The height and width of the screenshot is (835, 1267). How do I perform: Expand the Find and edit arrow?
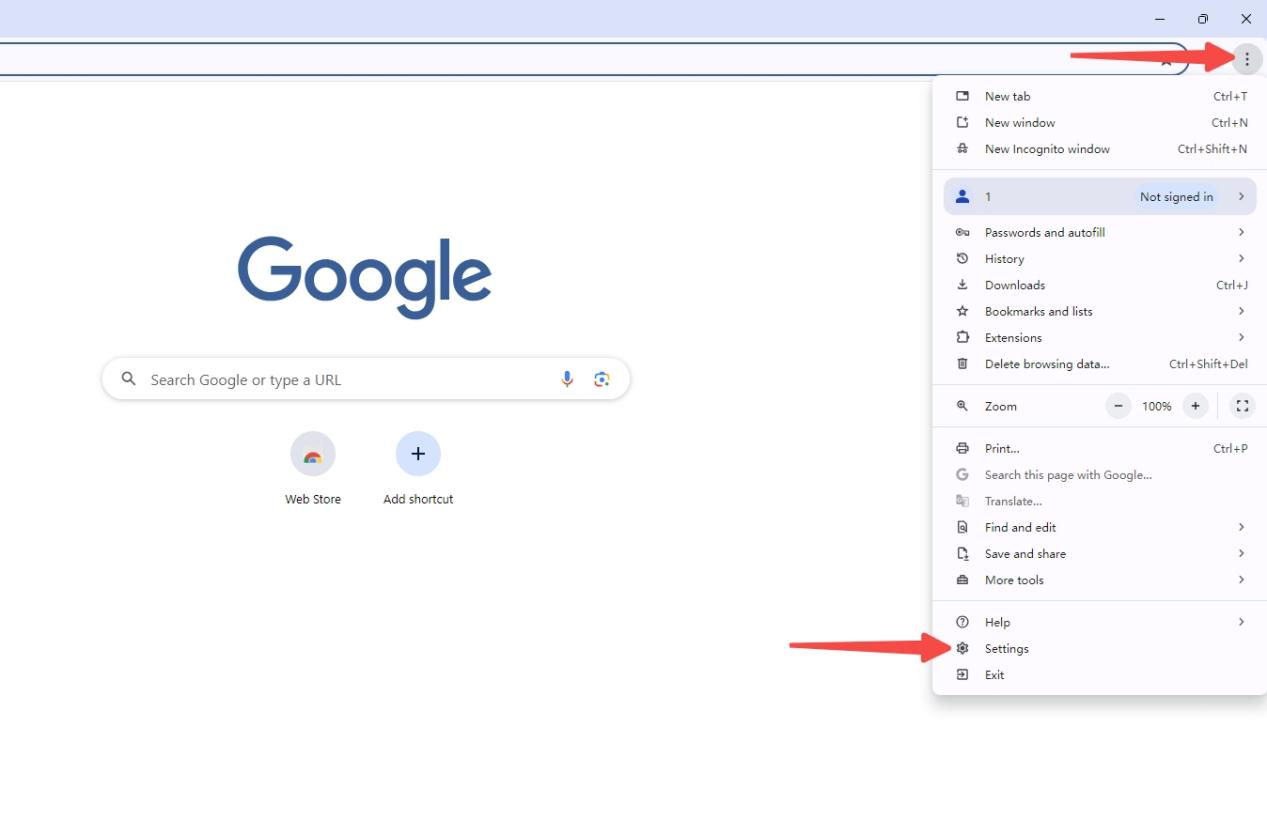click(1241, 527)
